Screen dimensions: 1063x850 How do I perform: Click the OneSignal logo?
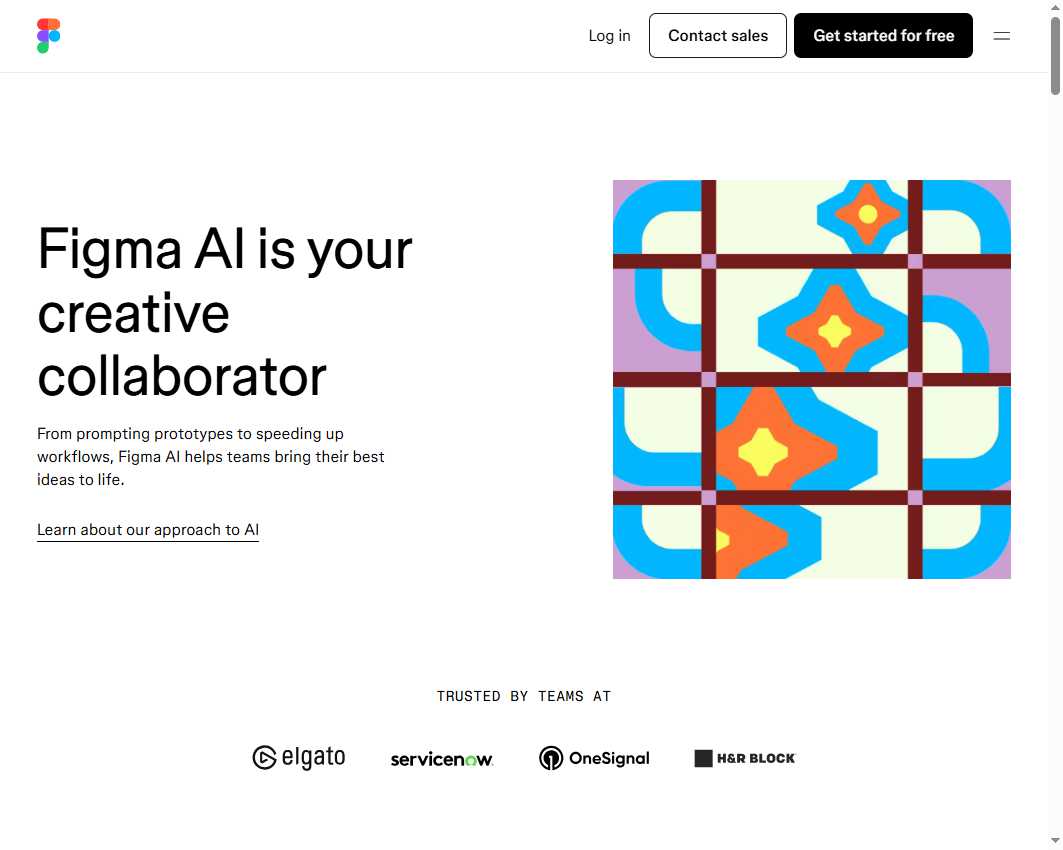point(594,758)
